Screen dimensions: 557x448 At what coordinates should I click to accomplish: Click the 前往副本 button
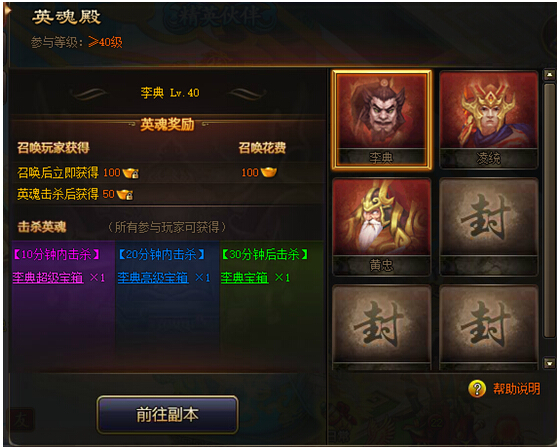coord(167,415)
